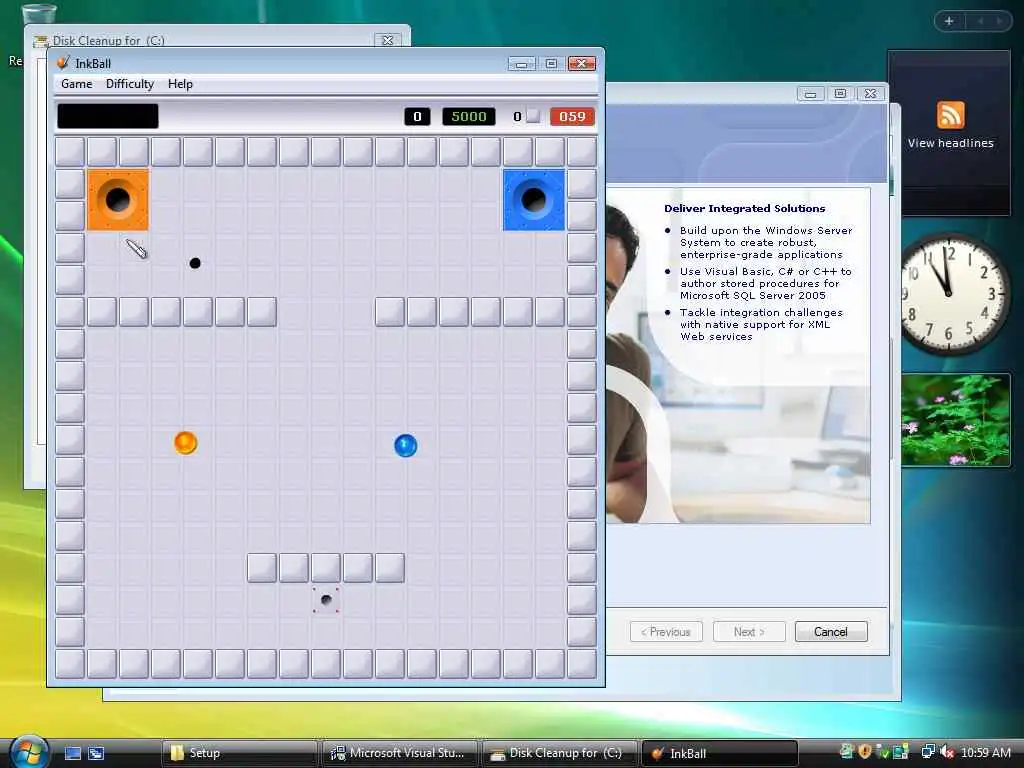Click the orange ball on the board
Screen dimensions: 1024x768
pyautogui.click(x=185, y=443)
